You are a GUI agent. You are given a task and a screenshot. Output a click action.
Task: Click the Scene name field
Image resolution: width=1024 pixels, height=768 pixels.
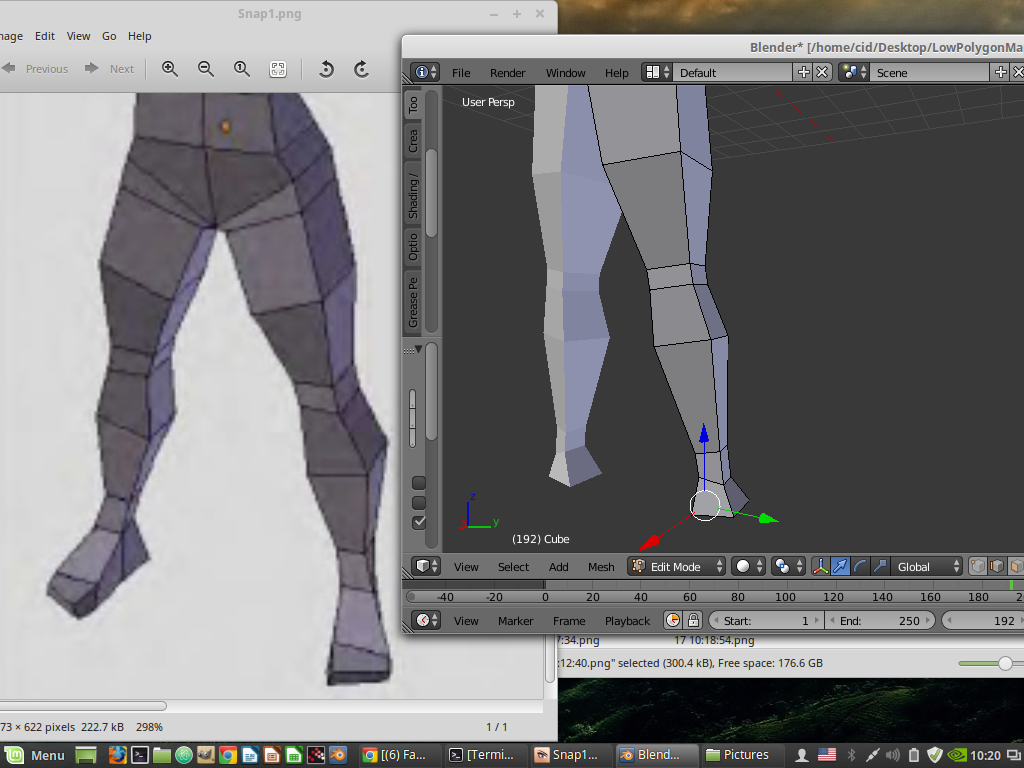tap(929, 72)
